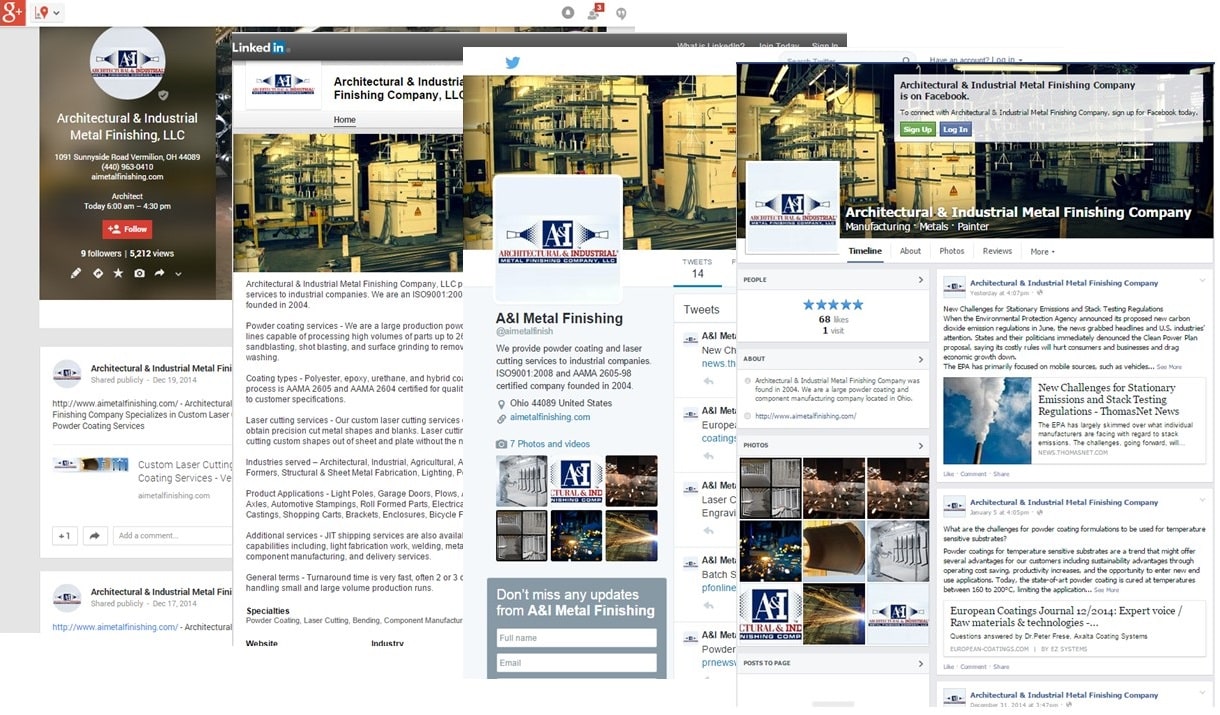The image size is (1220, 715).
Task: Click the red Follow button on Google+
Action: (127, 229)
